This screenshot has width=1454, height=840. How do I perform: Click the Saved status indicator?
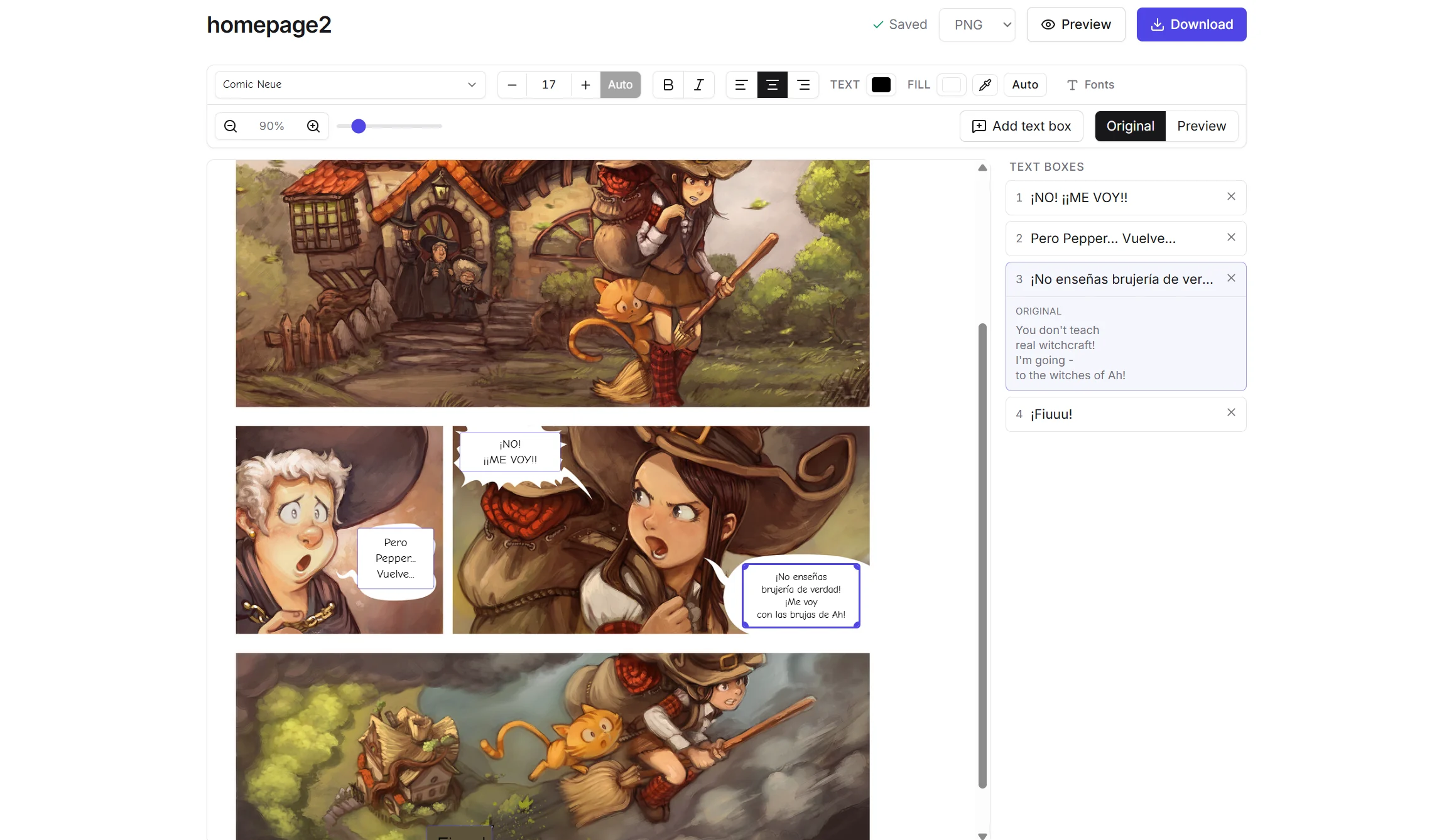(899, 24)
